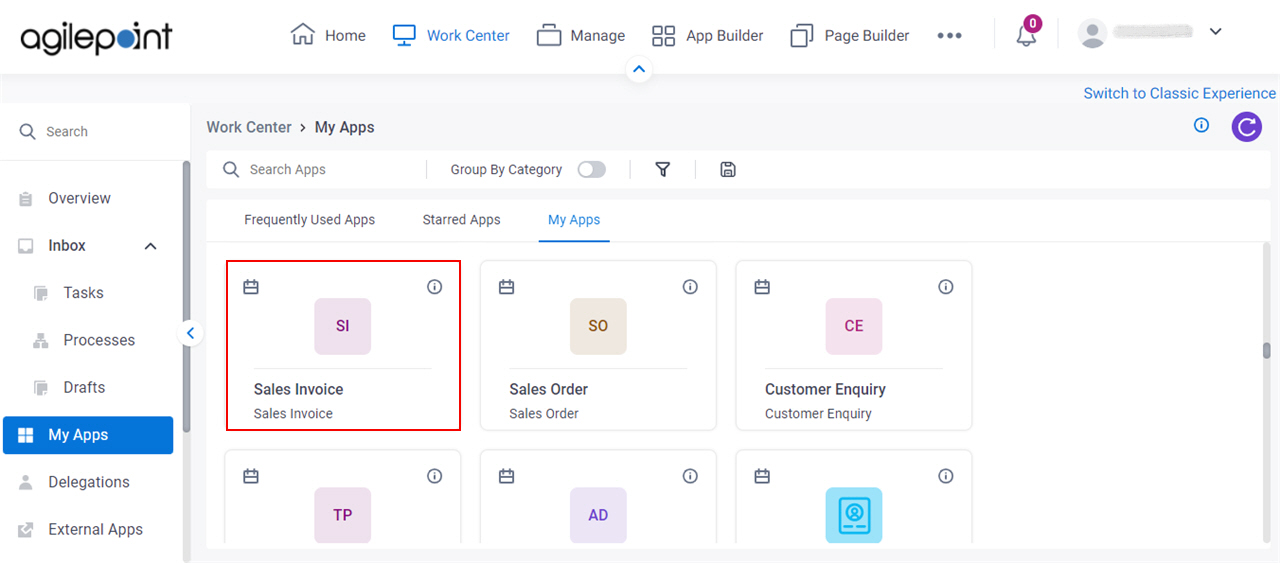The width and height of the screenshot is (1280, 563).
Task: Open Drafts under Inbox
Action: 84,387
